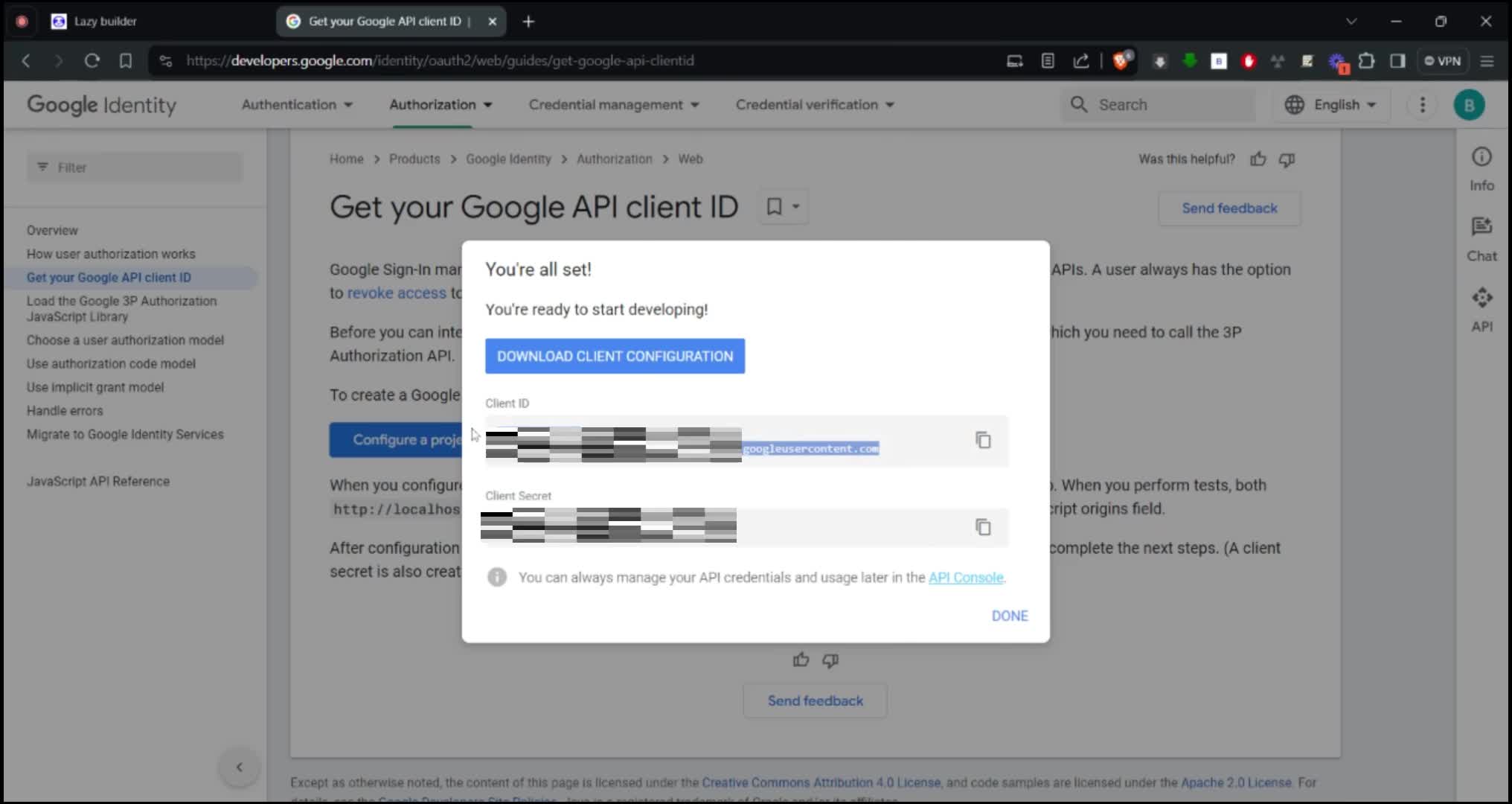Close the Get your Google API client ID tab
The image size is (1512, 804).
pos(492,22)
